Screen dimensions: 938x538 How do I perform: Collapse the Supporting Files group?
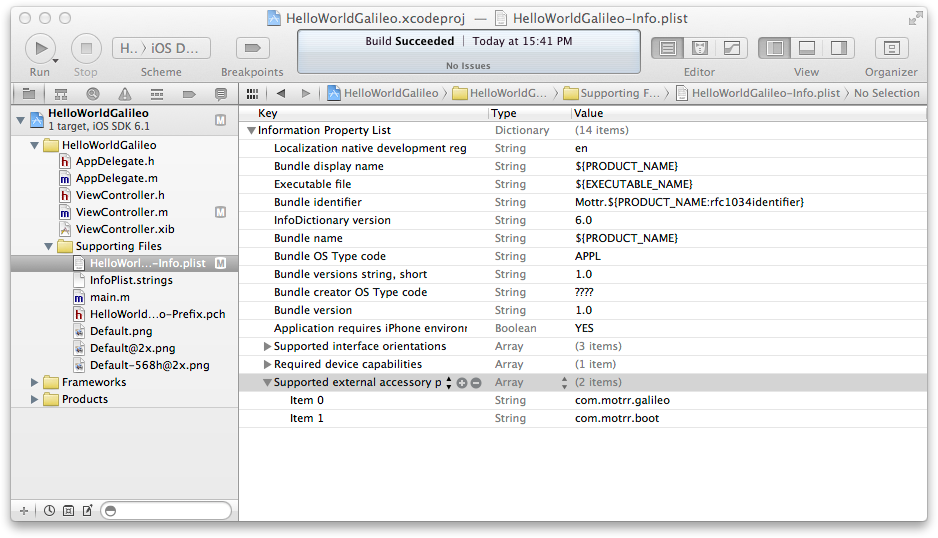[48, 246]
